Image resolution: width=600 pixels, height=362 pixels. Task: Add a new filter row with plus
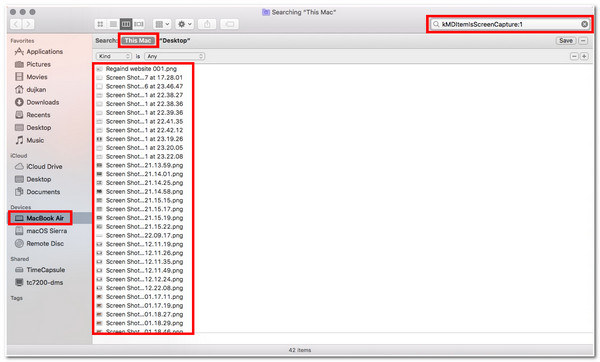tap(584, 56)
